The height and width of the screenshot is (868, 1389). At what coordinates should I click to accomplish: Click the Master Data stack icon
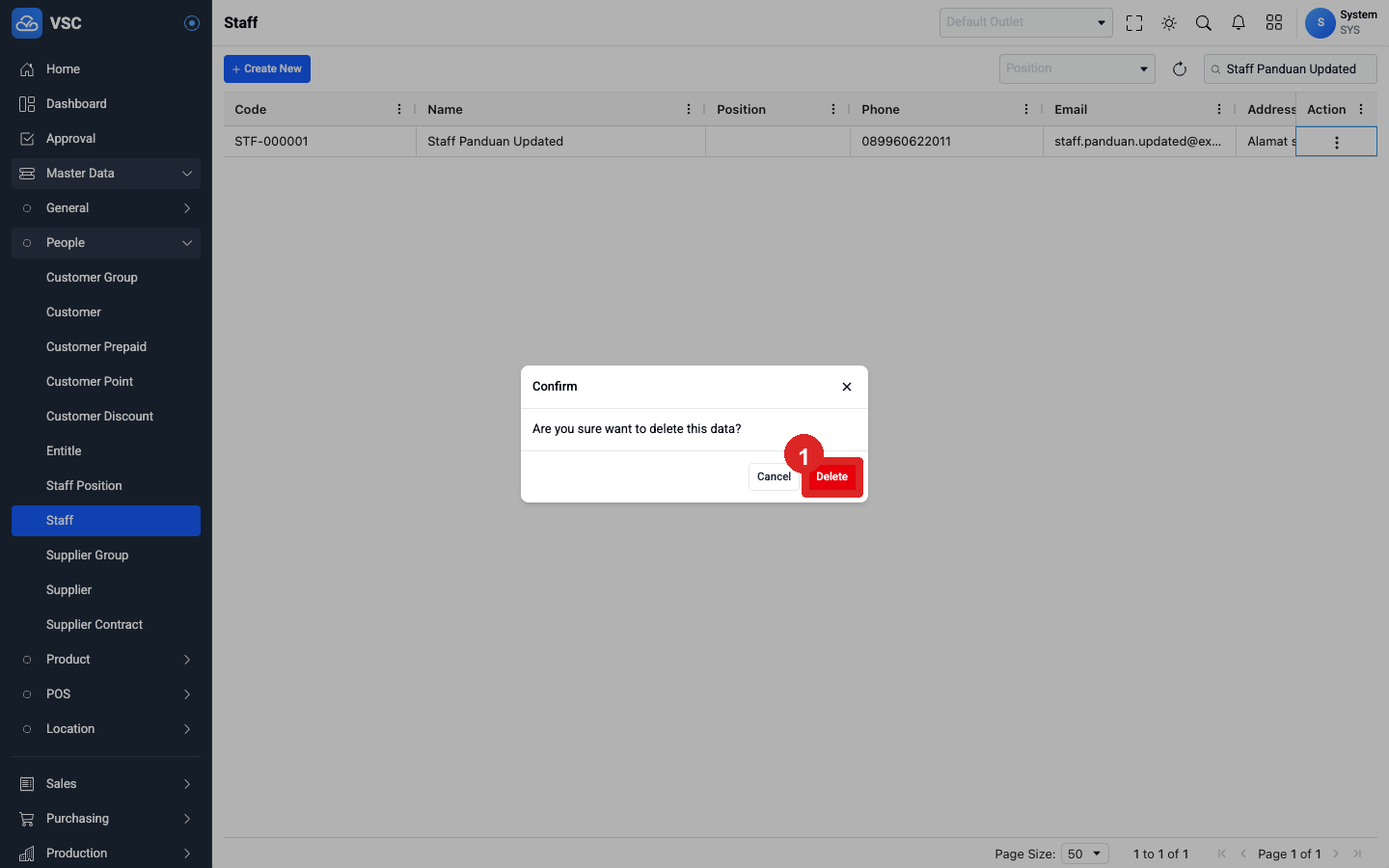click(x=27, y=174)
